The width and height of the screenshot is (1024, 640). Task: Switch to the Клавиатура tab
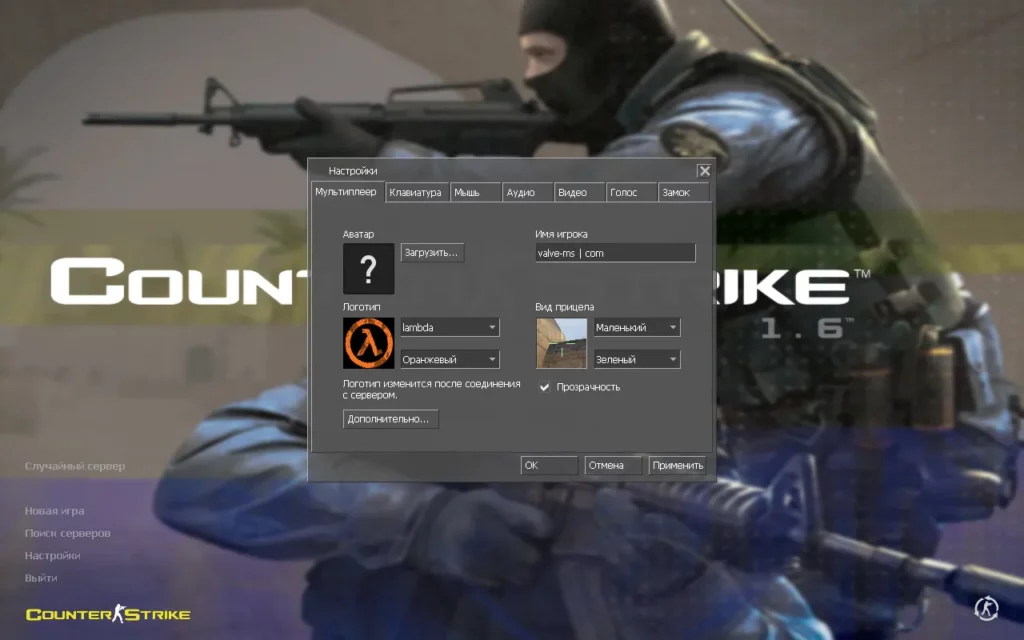click(415, 192)
